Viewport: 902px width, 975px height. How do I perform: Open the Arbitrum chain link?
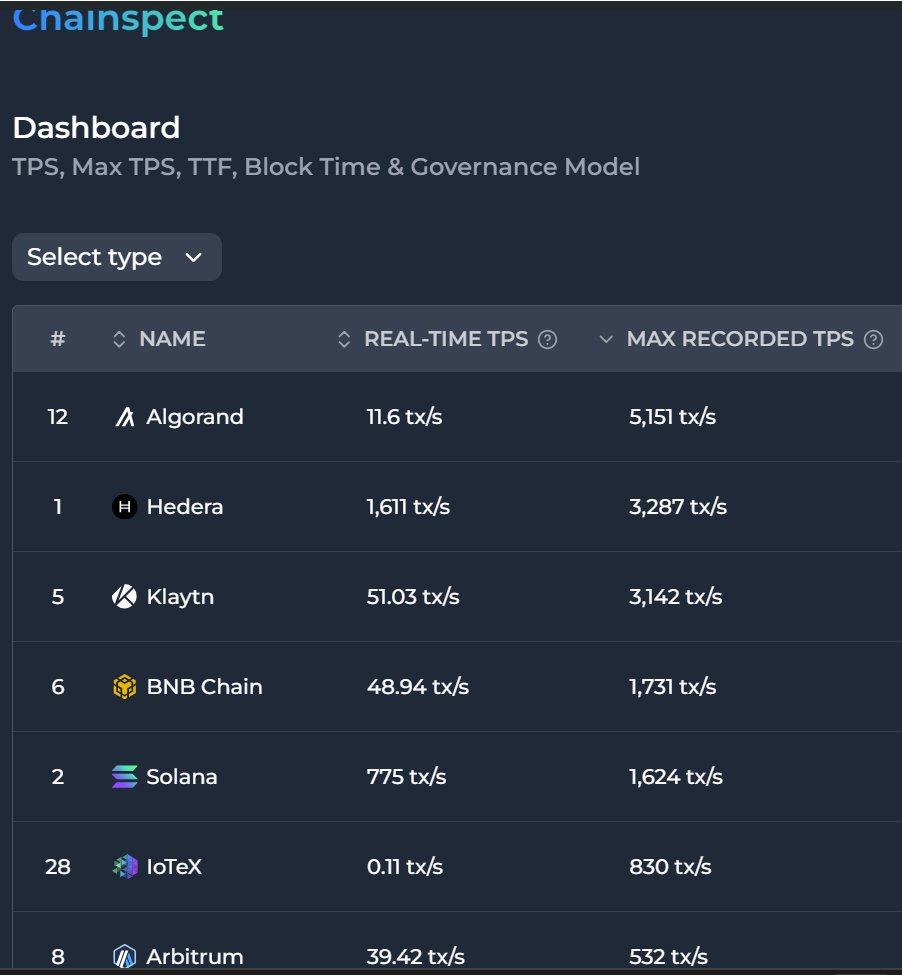(195, 956)
